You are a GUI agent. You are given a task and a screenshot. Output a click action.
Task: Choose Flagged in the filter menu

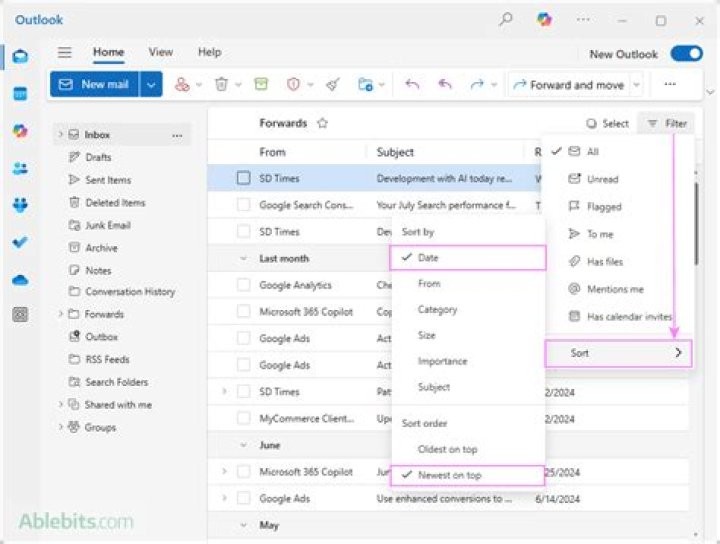[617, 207]
